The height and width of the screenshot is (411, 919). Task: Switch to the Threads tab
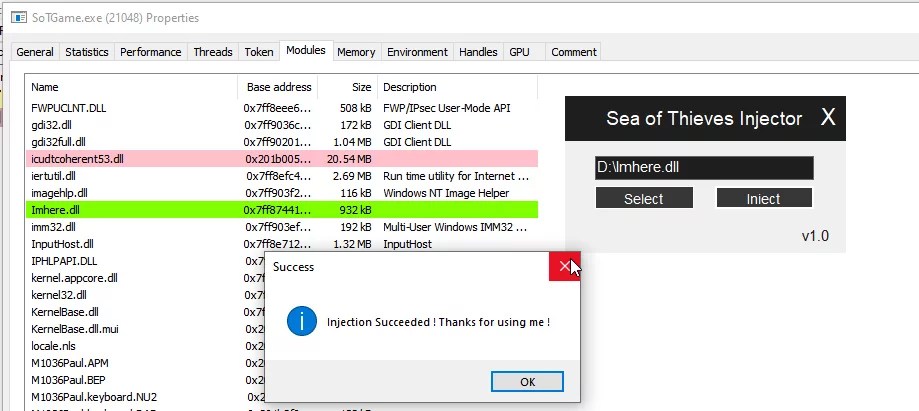[213, 52]
